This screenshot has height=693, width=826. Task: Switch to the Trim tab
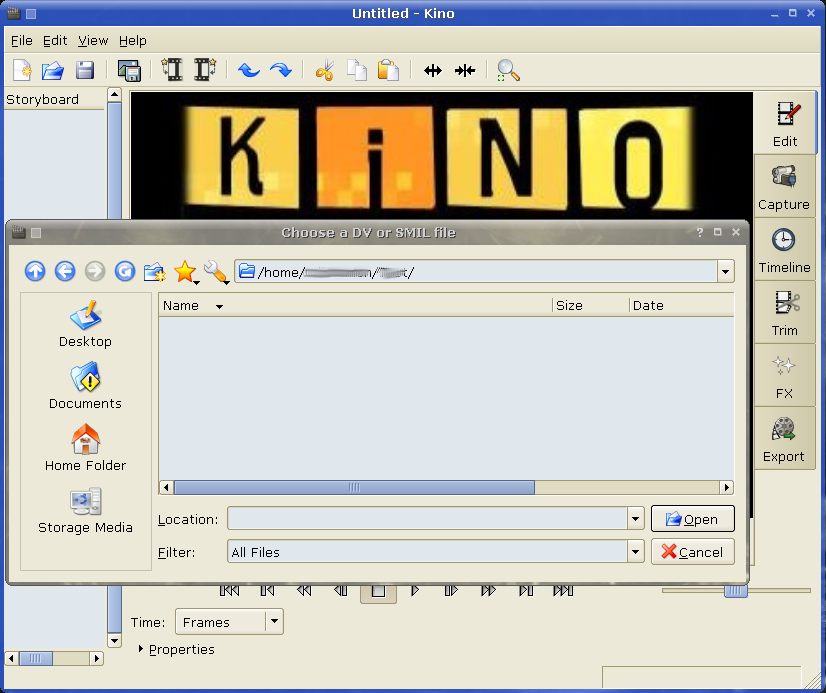[784, 313]
